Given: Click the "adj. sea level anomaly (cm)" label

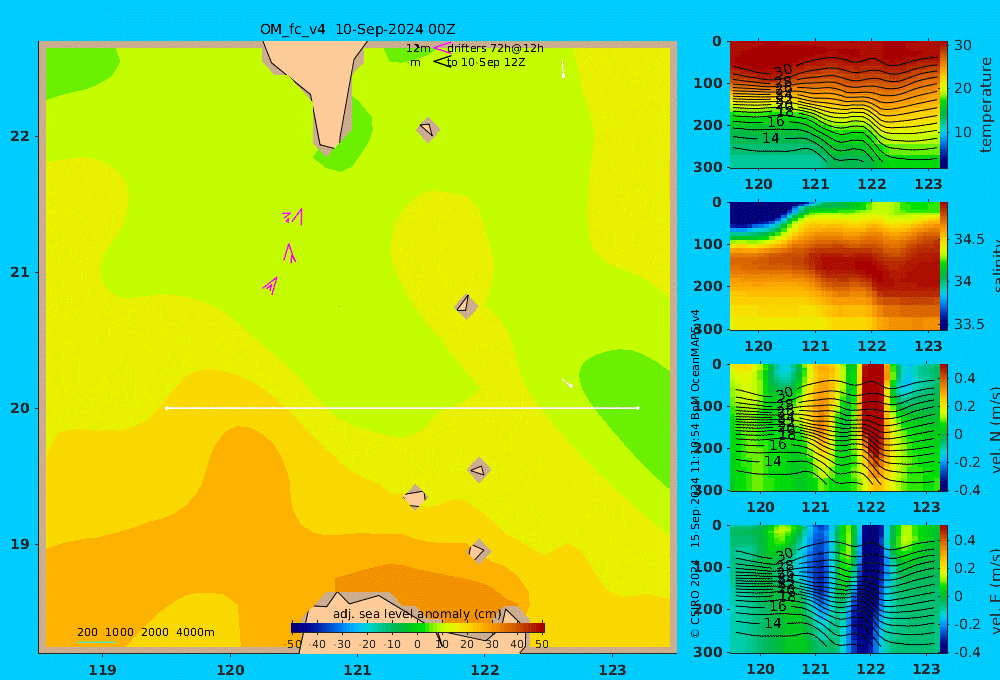Looking at the screenshot, I should [x=417, y=614].
